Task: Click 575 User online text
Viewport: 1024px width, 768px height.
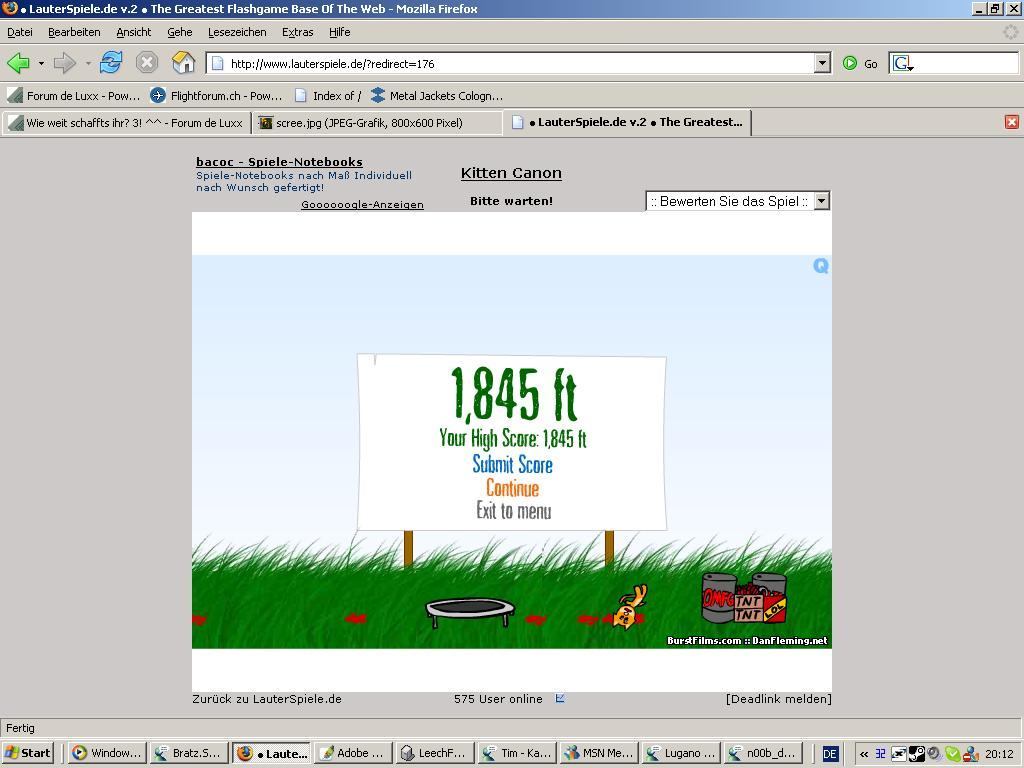Action: tap(498, 699)
